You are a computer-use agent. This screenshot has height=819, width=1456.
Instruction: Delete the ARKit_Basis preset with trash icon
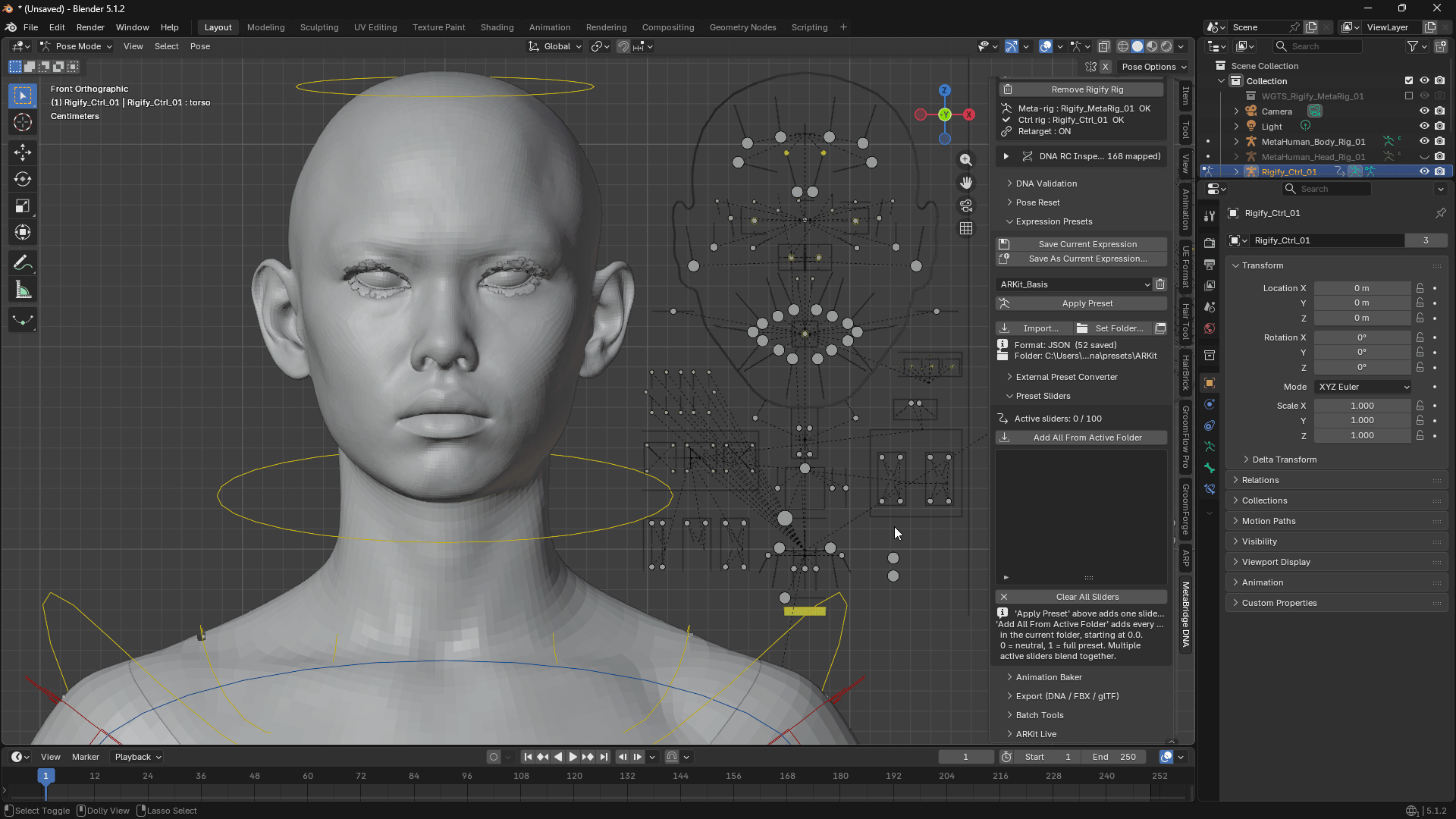point(1160,284)
